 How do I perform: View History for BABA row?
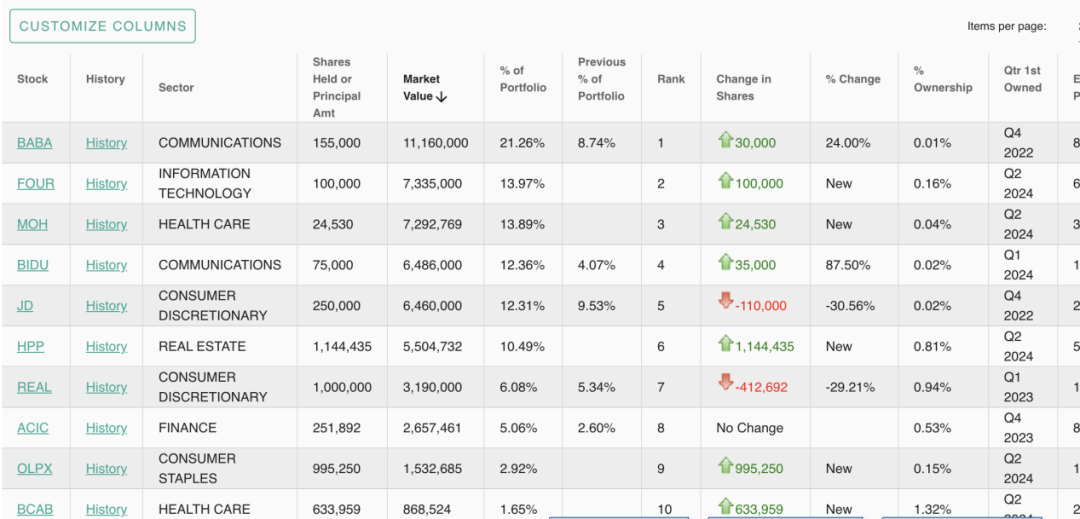click(x=107, y=143)
